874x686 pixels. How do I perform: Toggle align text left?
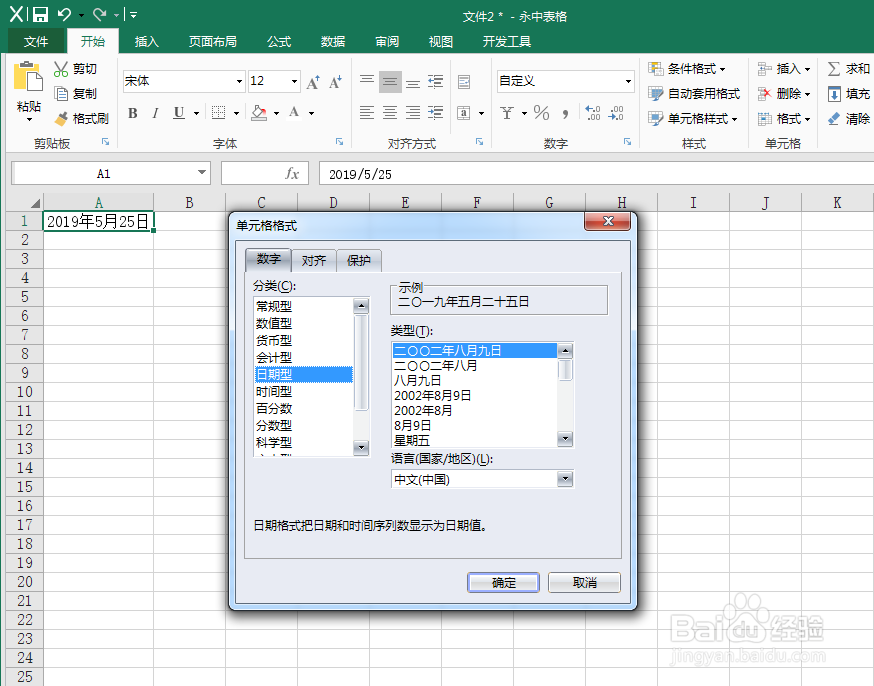coord(367,113)
